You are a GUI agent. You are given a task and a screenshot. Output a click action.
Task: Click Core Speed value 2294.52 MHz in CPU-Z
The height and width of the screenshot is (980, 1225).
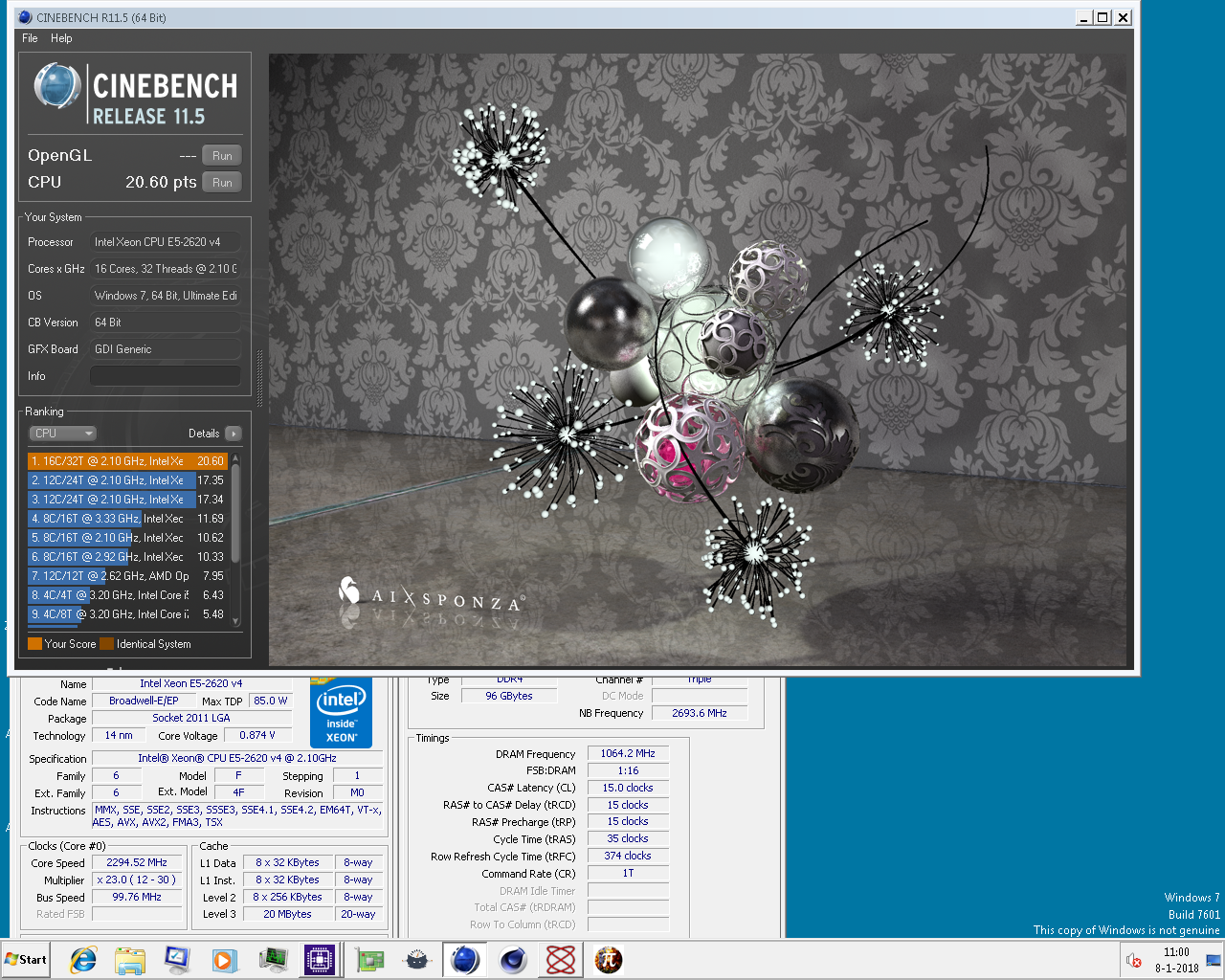click(x=137, y=862)
